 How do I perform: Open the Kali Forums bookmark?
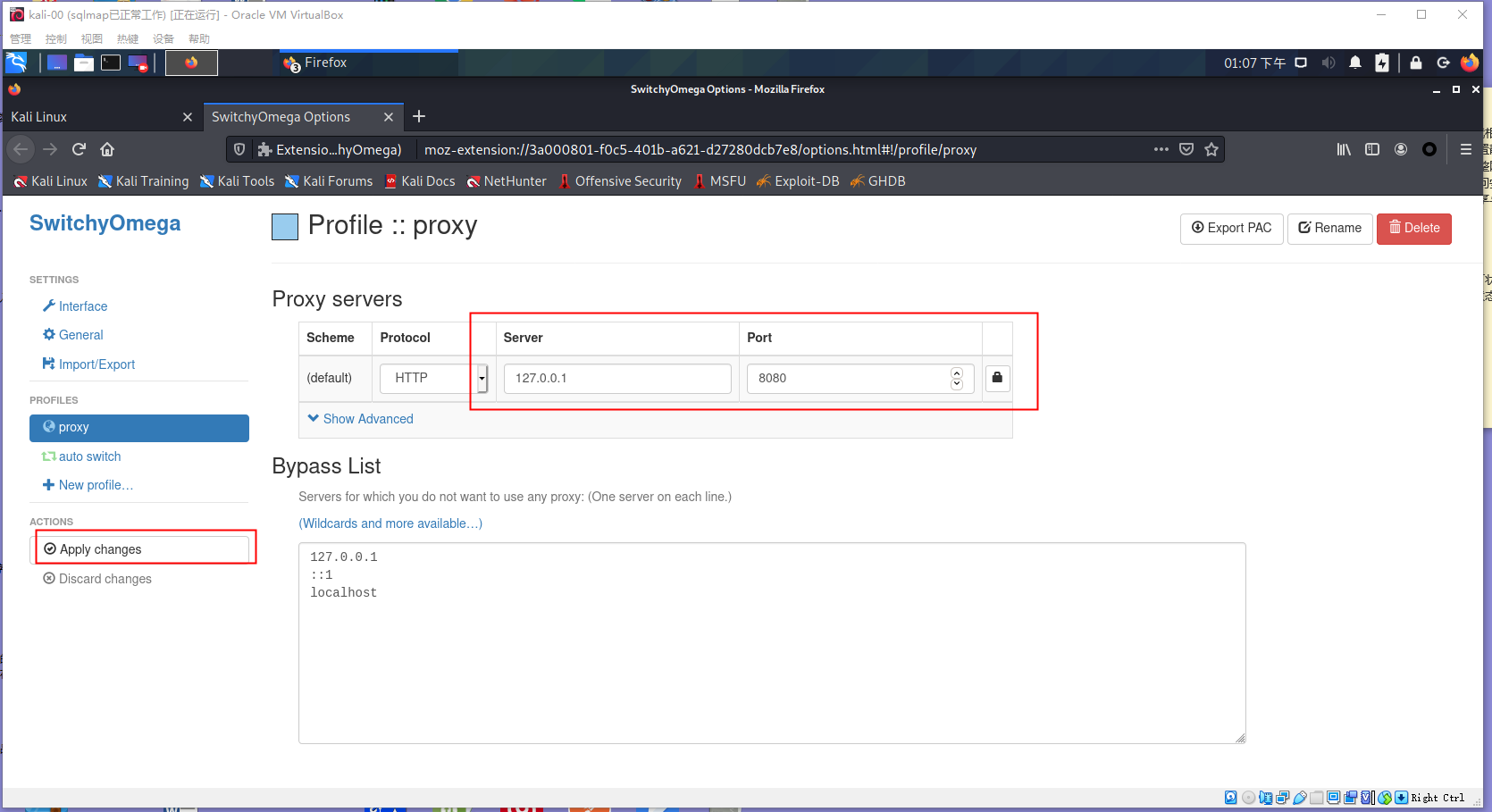(329, 181)
